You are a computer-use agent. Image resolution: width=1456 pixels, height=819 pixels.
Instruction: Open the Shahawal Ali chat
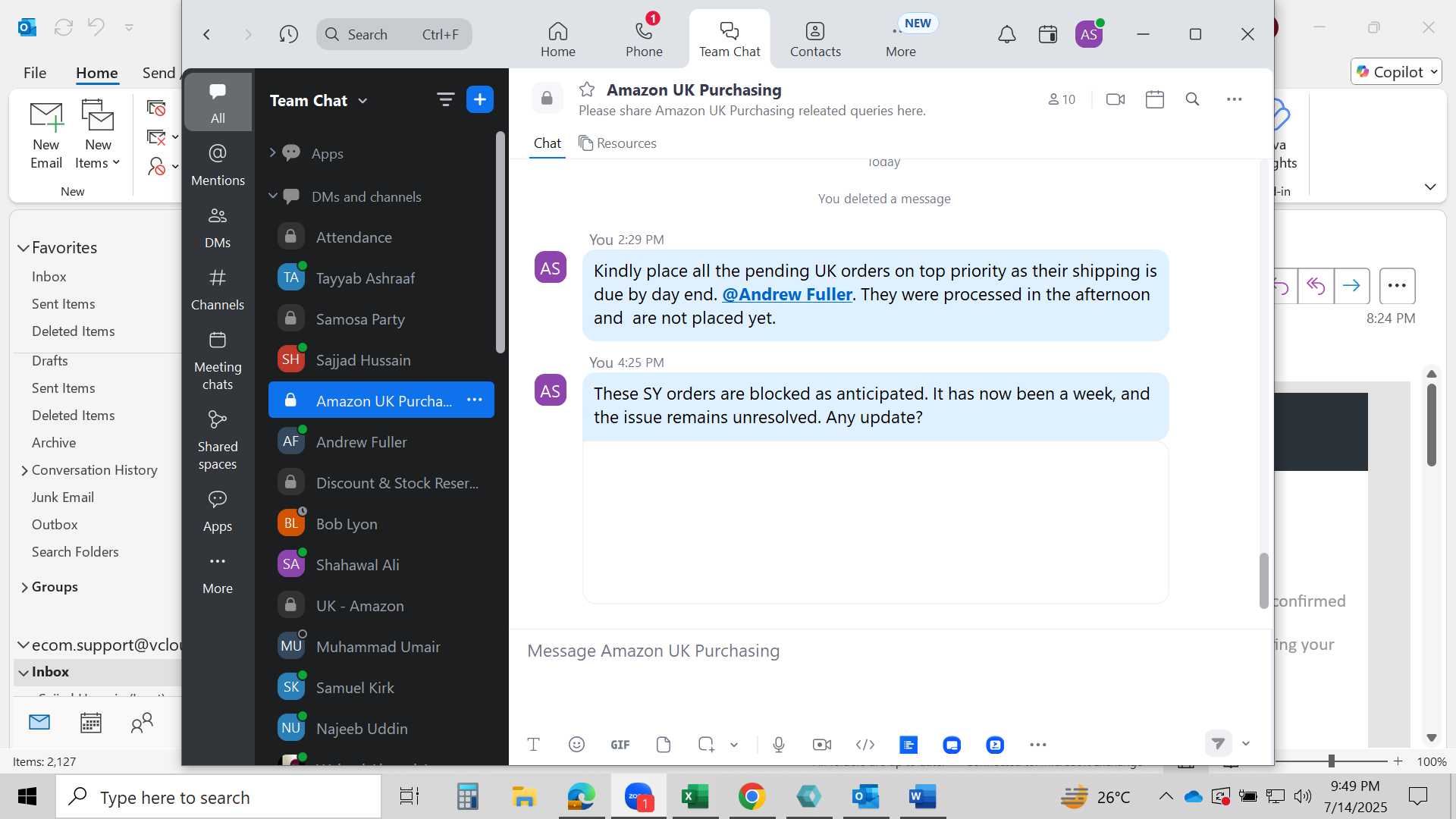click(381, 564)
